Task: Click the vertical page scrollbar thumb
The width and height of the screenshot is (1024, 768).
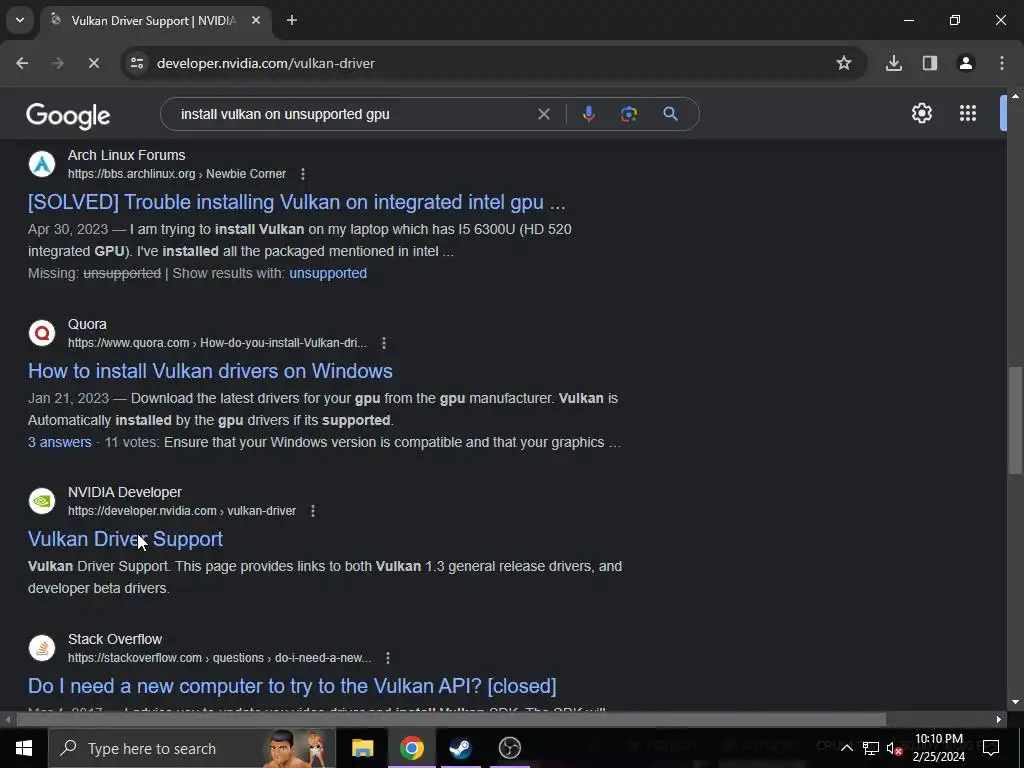Action: pos(1014,420)
